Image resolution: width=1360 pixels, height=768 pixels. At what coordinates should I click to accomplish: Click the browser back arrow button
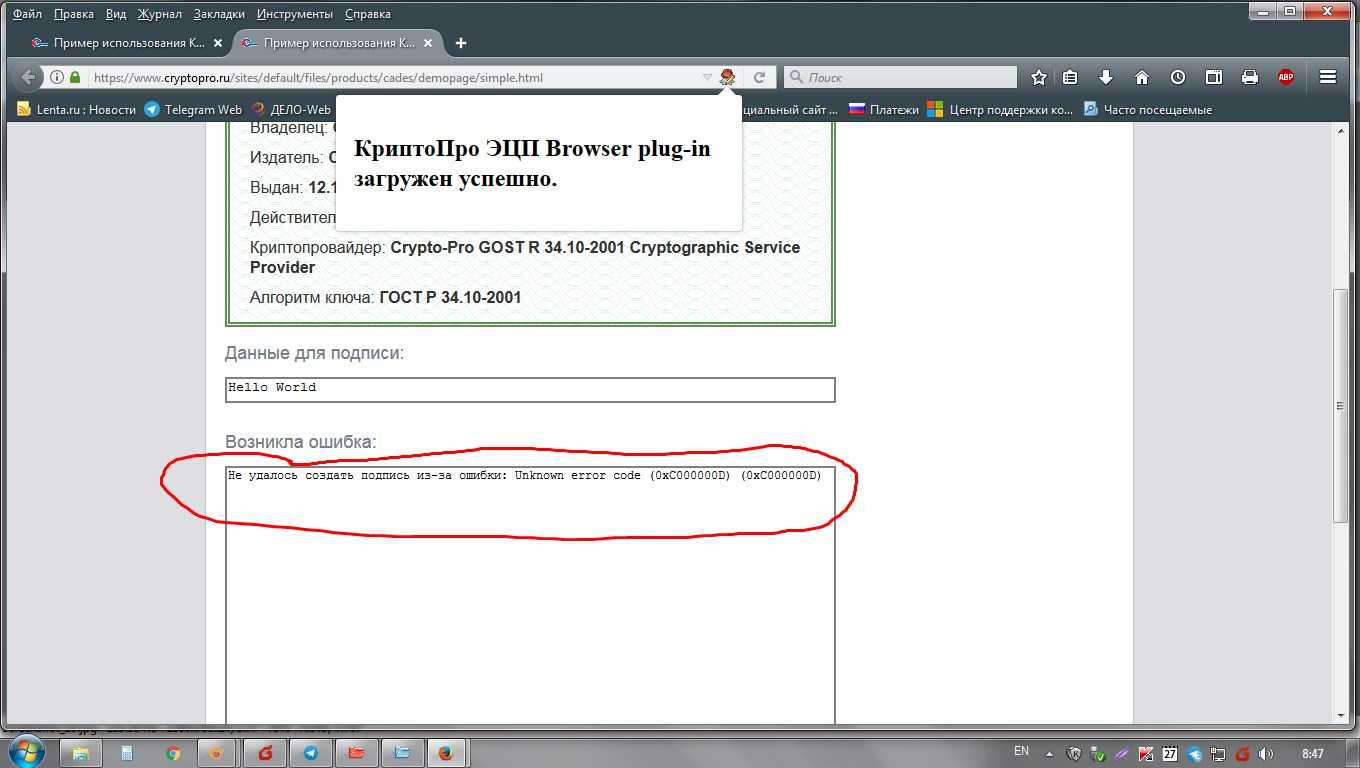coord(28,77)
